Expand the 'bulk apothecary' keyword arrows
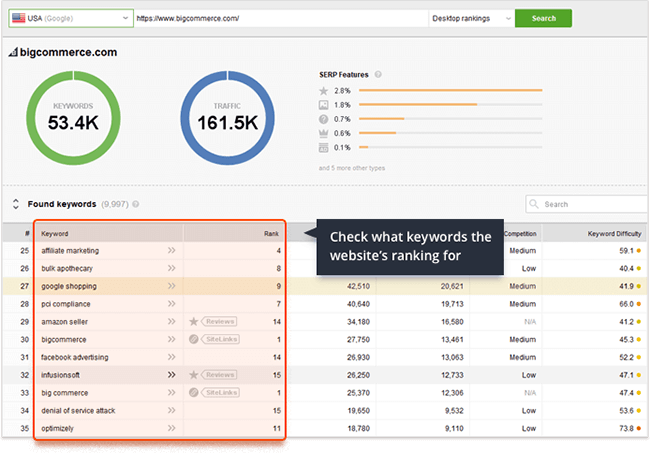The height and width of the screenshot is (453, 650). click(172, 268)
